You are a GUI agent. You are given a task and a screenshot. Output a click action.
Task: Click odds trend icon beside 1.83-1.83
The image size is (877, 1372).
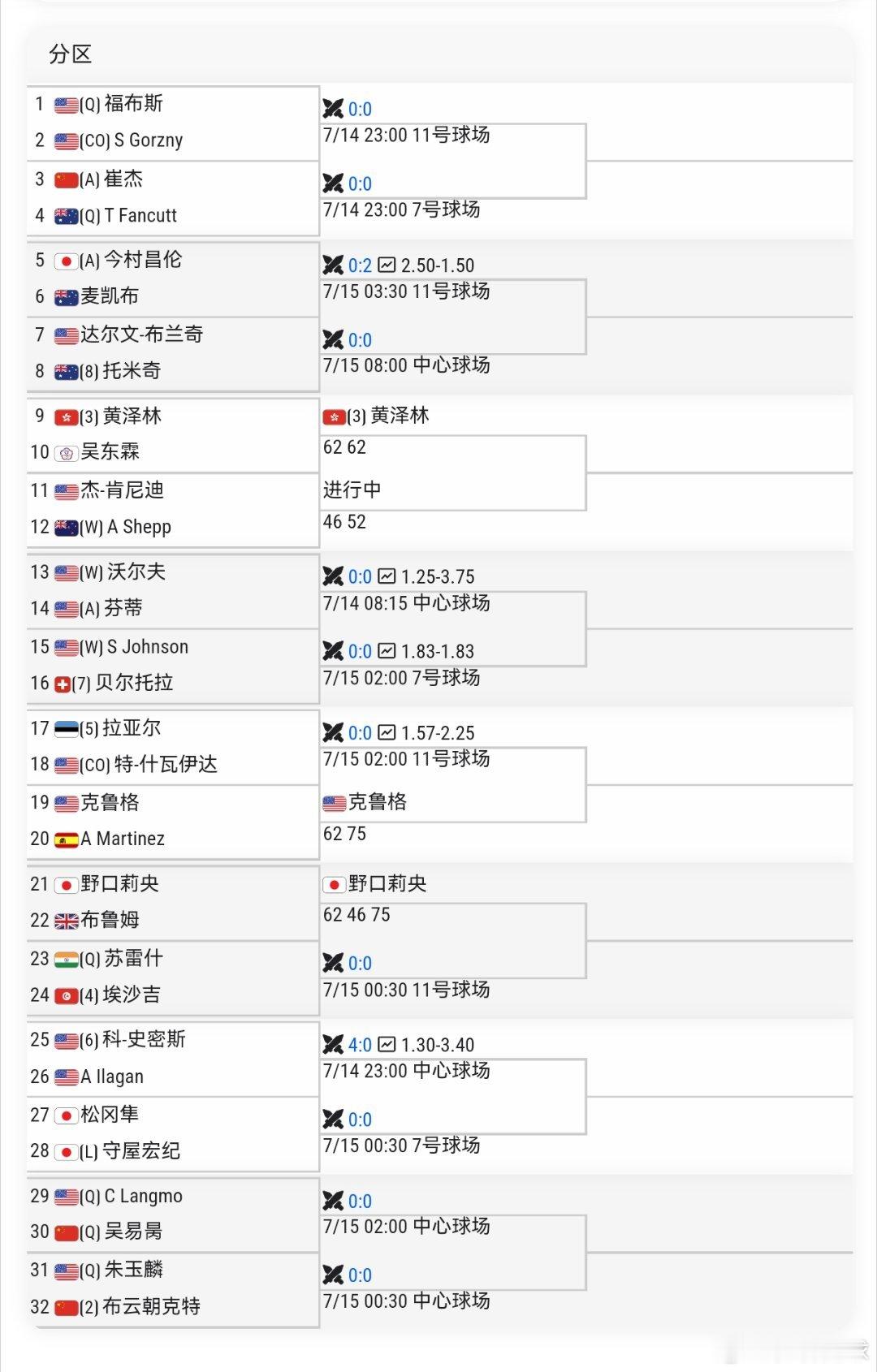pyautogui.click(x=387, y=651)
